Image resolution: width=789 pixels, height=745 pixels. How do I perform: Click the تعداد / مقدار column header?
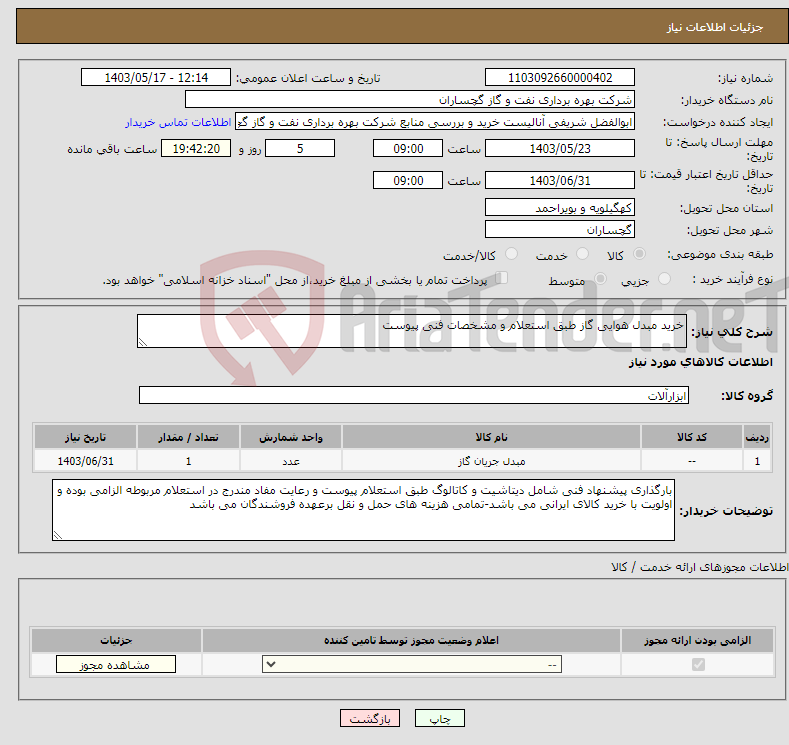point(188,437)
